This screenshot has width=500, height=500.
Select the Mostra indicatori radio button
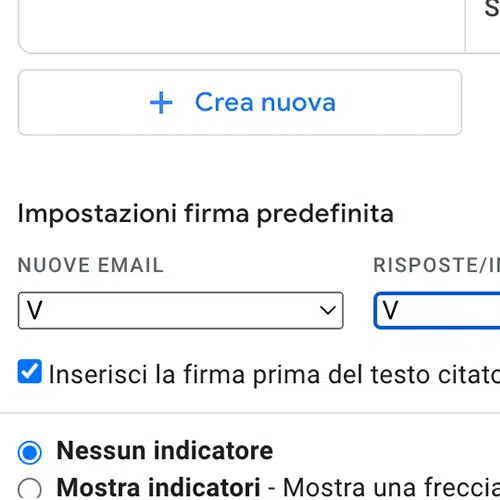tap(30, 489)
